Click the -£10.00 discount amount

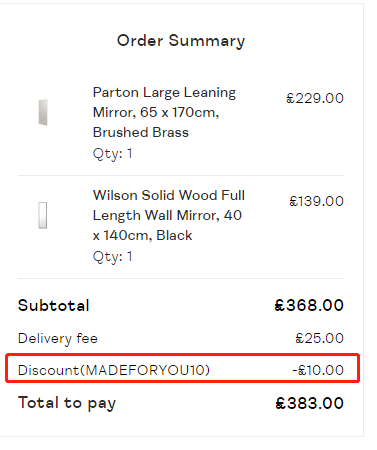click(318, 370)
